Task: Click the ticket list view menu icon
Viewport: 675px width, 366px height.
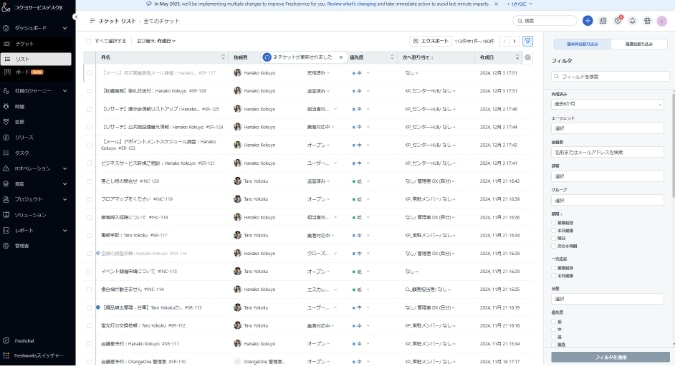Action: pos(92,21)
